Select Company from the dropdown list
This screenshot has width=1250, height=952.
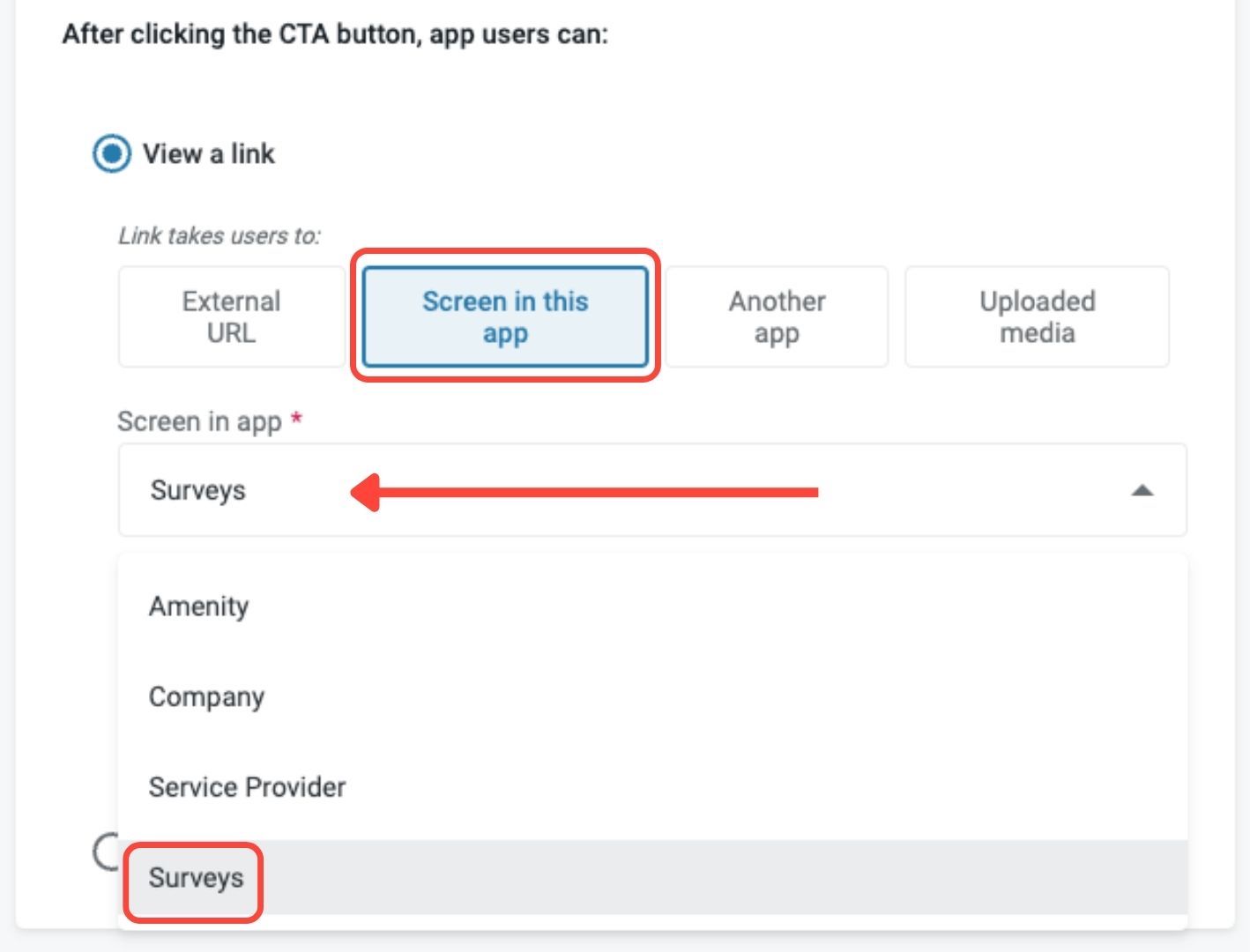click(207, 697)
